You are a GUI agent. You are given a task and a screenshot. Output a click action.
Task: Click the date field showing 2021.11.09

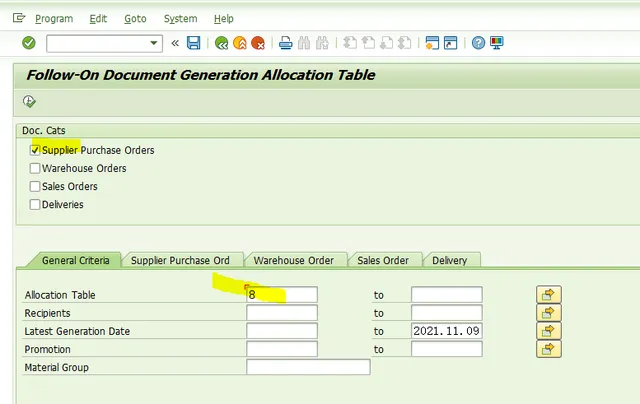447,331
